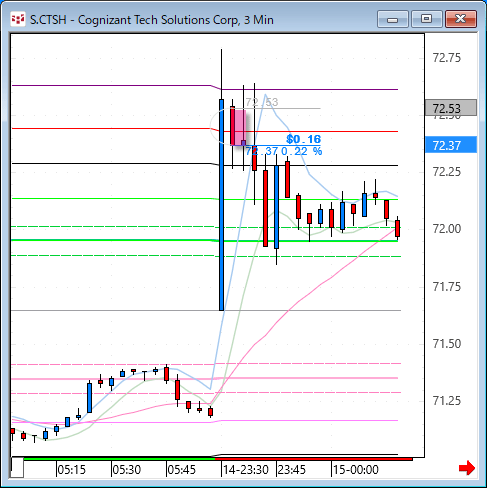Maximize the S.CTSH chart window
Screen dimensions: 487x488
tap(426, 19)
